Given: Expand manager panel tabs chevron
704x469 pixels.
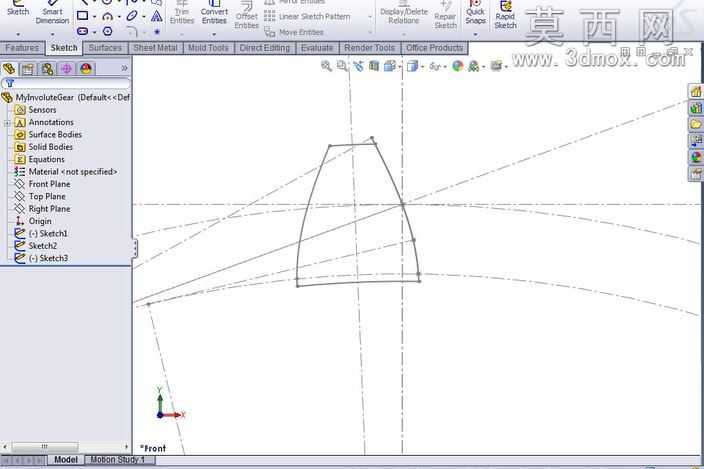Looking at the screenshot, I should click(x=124, y=68).
